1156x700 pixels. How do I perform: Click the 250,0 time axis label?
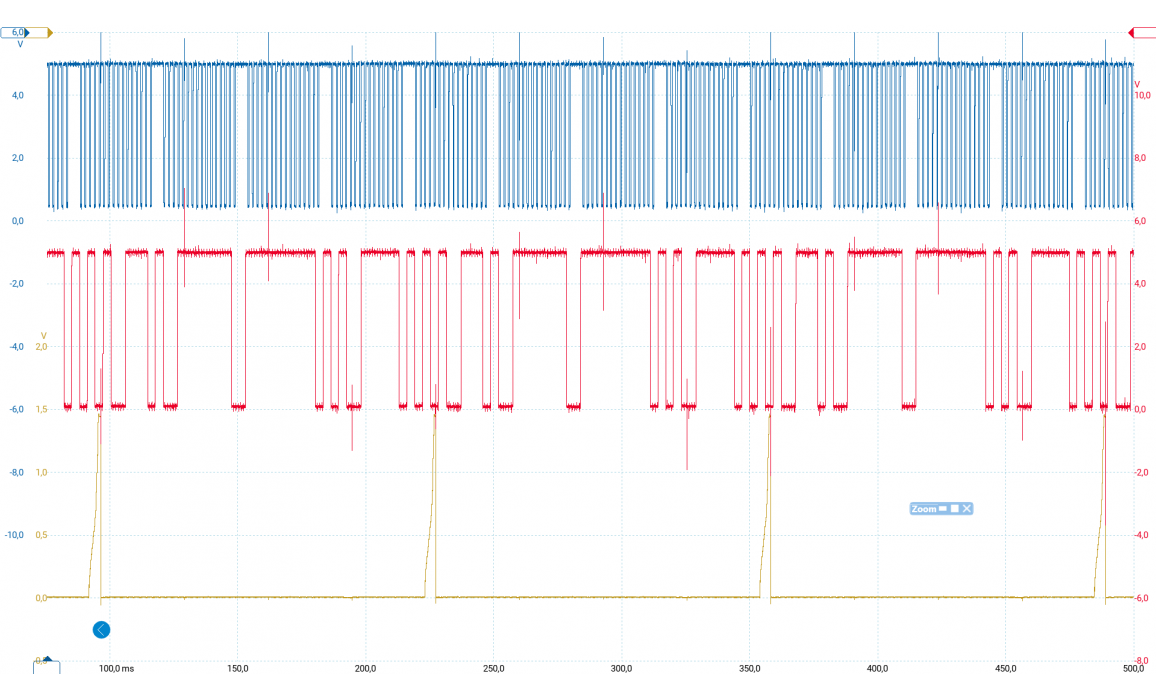click(493, 668)
